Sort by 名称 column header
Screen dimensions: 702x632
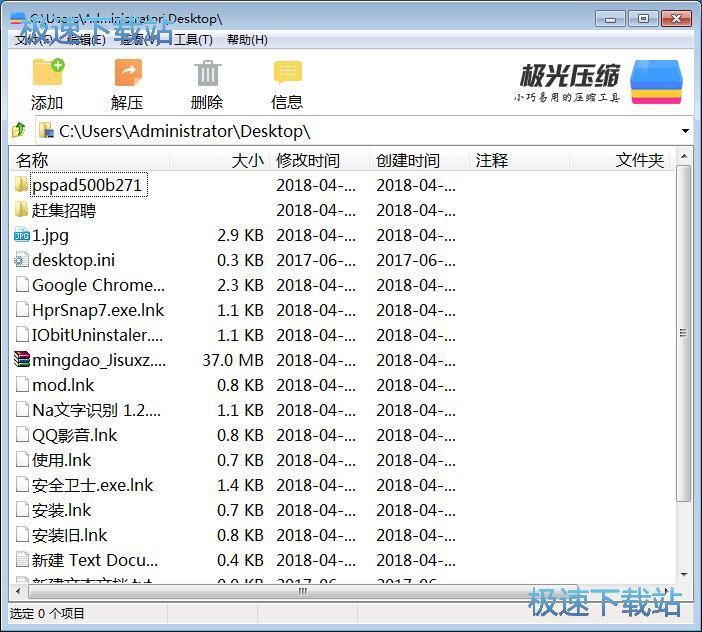tap(90, 160)
